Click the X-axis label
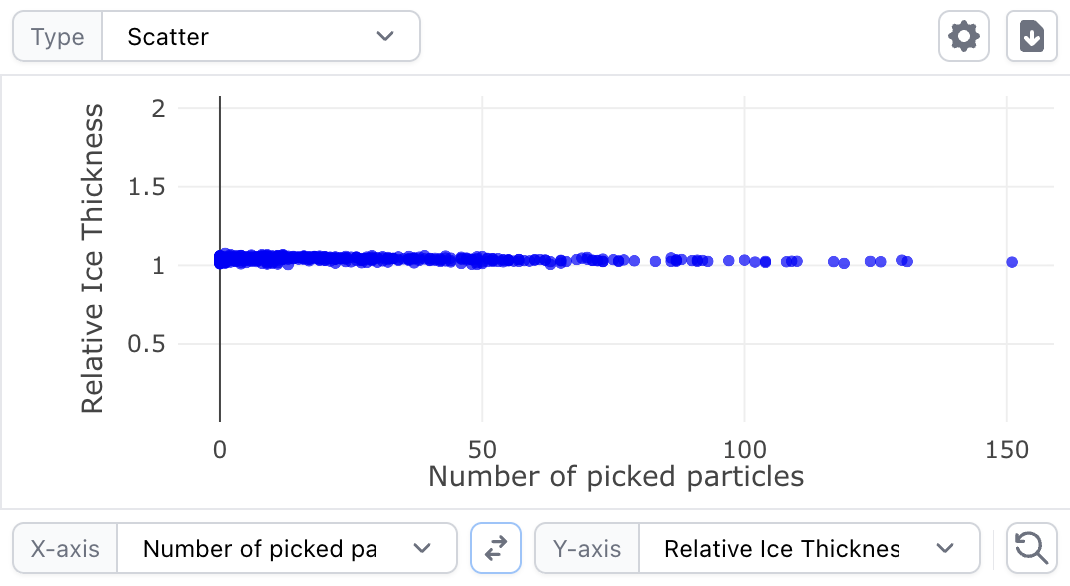The height and width of the screenshot is (586, 1070). [65, 548]
